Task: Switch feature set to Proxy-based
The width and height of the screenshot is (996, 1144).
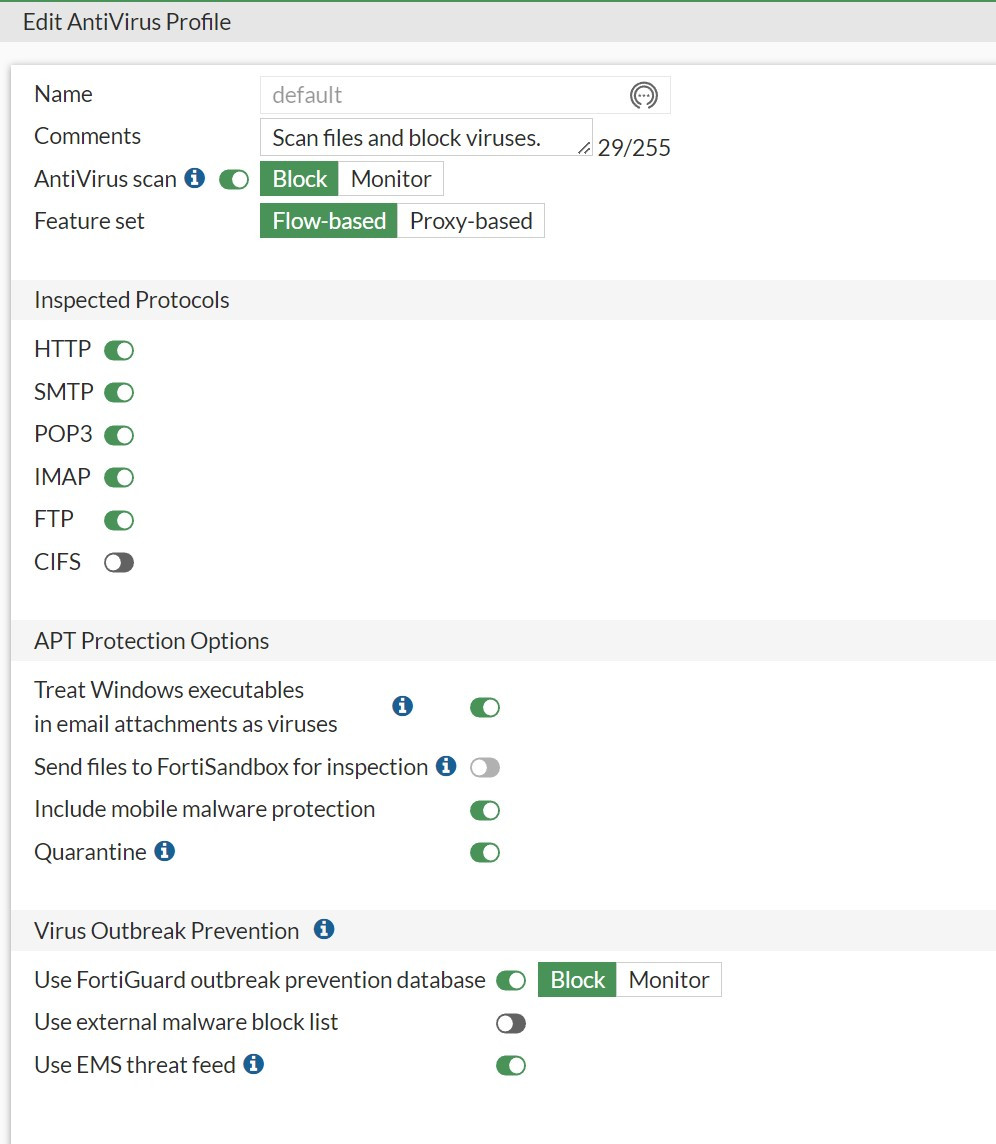Action: (471, 221)
